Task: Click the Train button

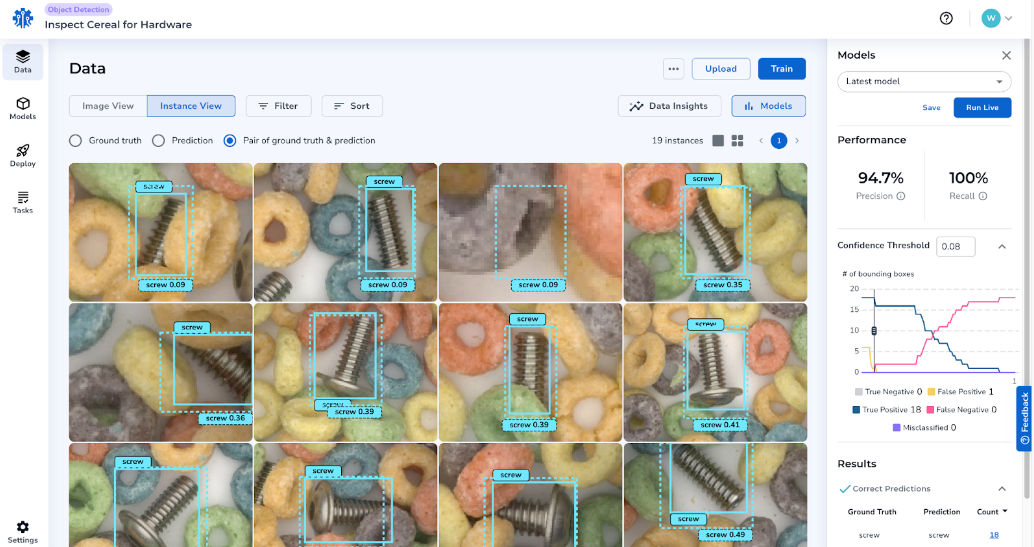Action: (781, 69)
